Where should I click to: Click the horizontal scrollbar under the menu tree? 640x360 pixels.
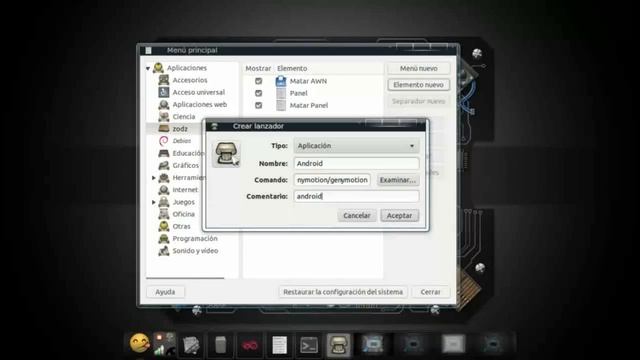pyautogui.click(x=185, y=278)
